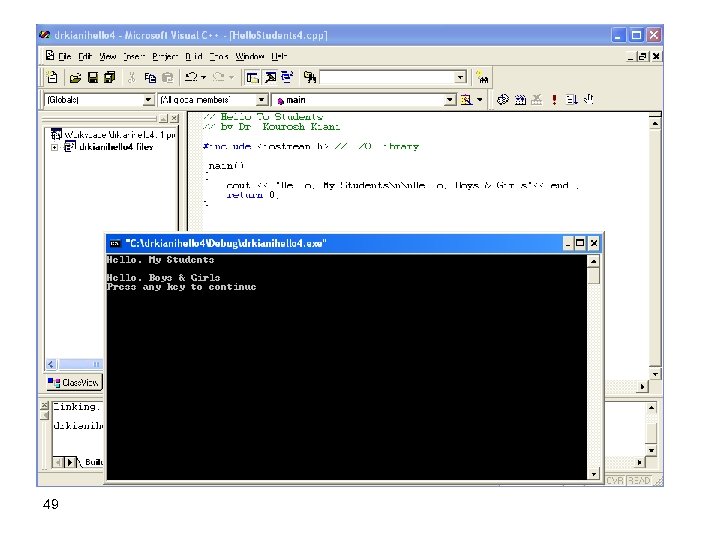Open the Insert menu
The width and height of the screenshot is (720, 540).
[x=134, y=56]
